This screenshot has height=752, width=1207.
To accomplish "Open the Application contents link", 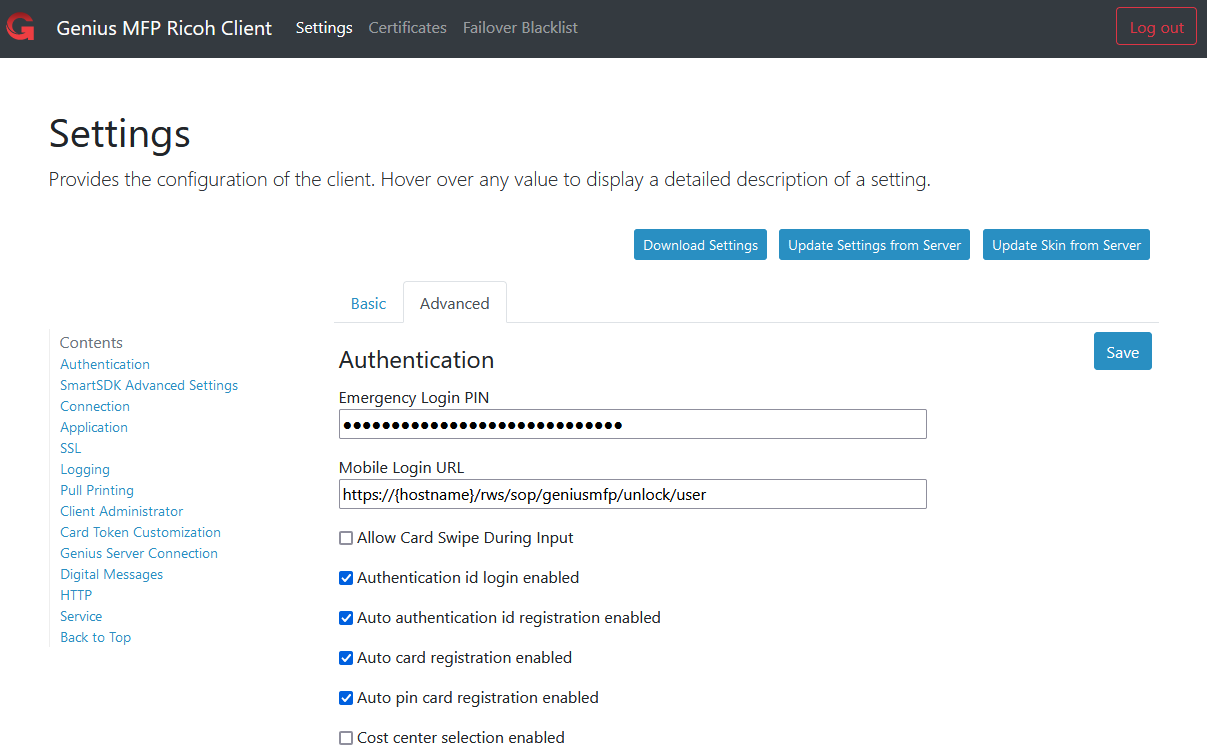I will (x=94, y=427).
